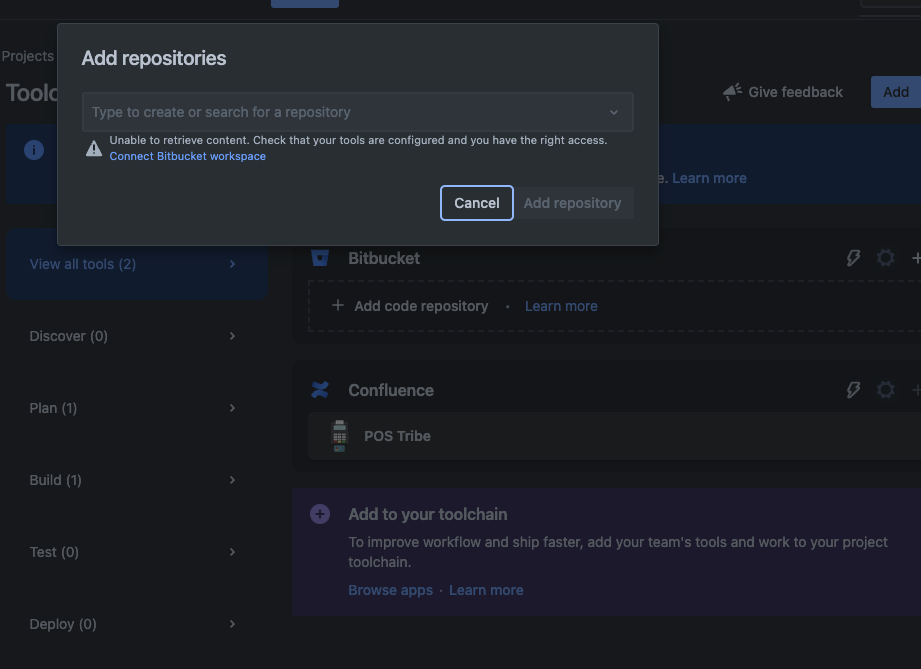The width and height of the screenshot is (921, 669).
Task: Expand chevron next to Discover (0)
Action: pyautogui.click(x=233, y=336)
